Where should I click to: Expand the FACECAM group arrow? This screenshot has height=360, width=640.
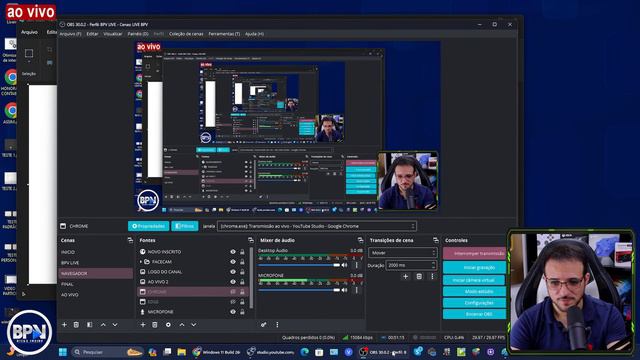pyautogui.click(x=141, y=262)
